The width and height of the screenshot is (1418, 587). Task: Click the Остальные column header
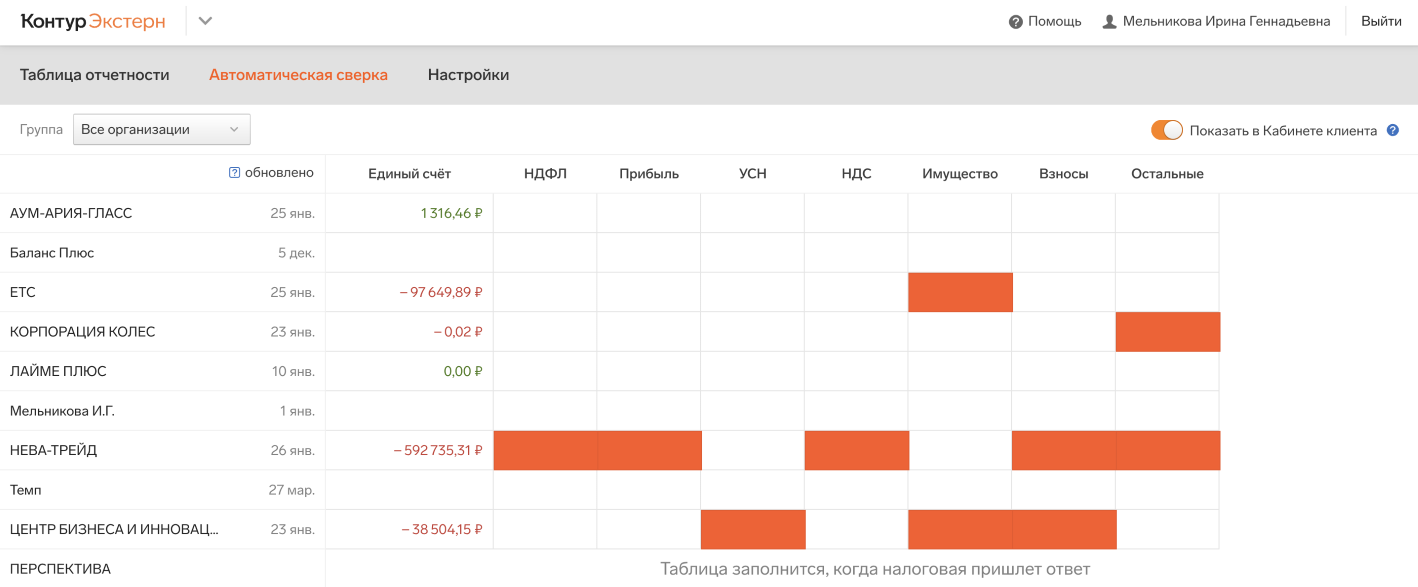[x=1167, y=174]
